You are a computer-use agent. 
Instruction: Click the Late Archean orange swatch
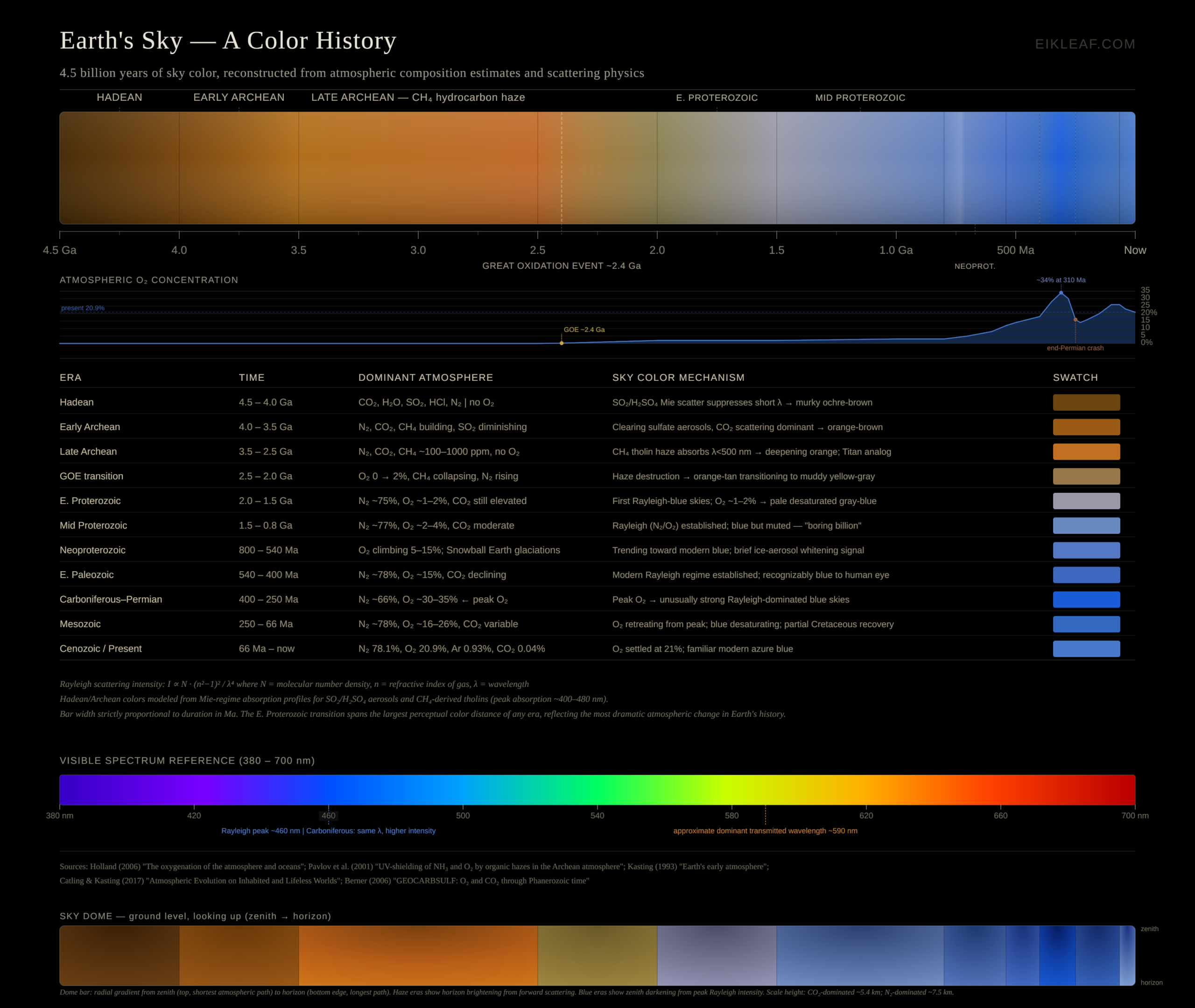(1086, 451)
